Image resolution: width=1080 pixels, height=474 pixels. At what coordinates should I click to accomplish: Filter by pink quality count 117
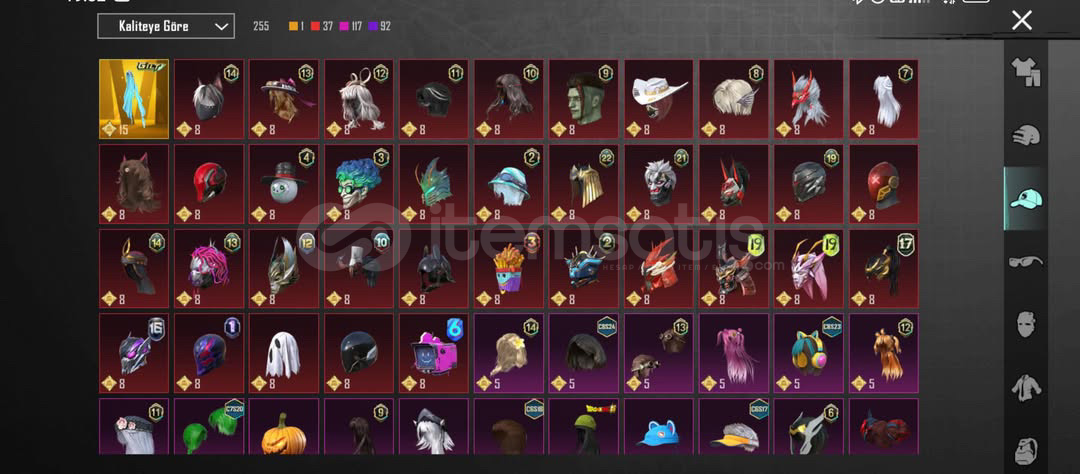[x=351, y=26]
